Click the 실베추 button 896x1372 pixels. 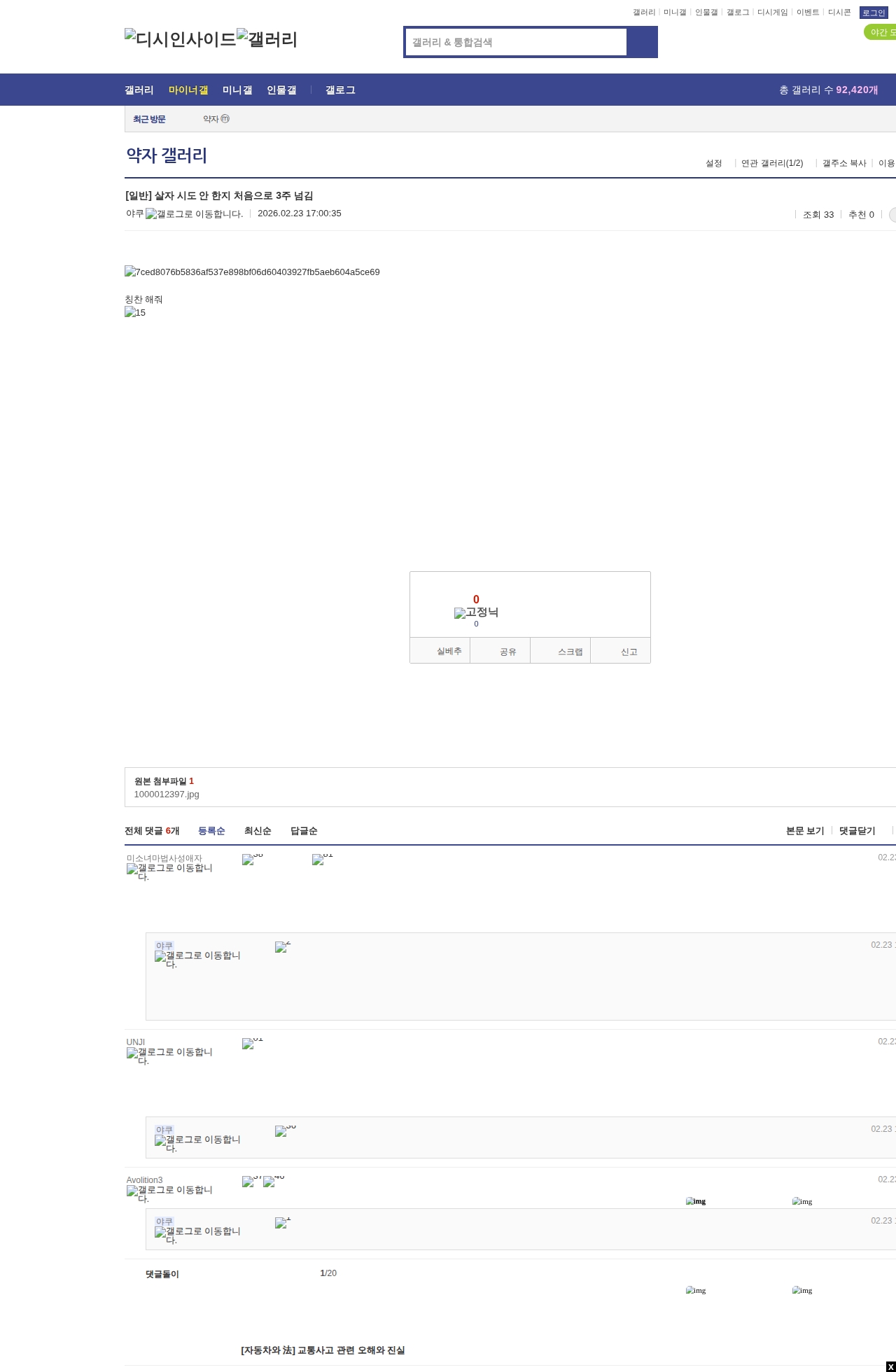[440, 651]
